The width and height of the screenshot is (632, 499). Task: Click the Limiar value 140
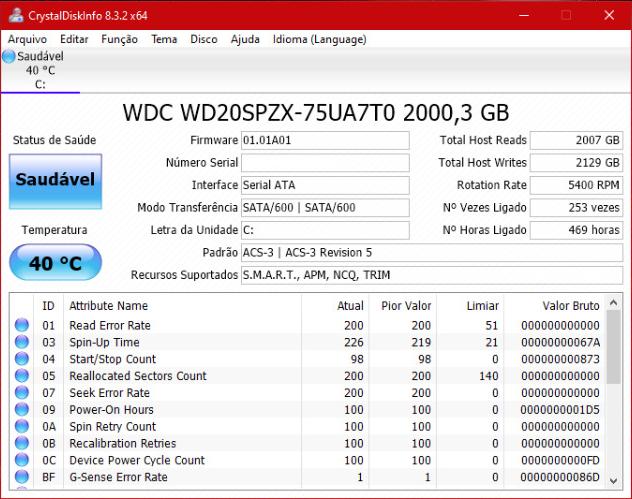click(489, 376)
